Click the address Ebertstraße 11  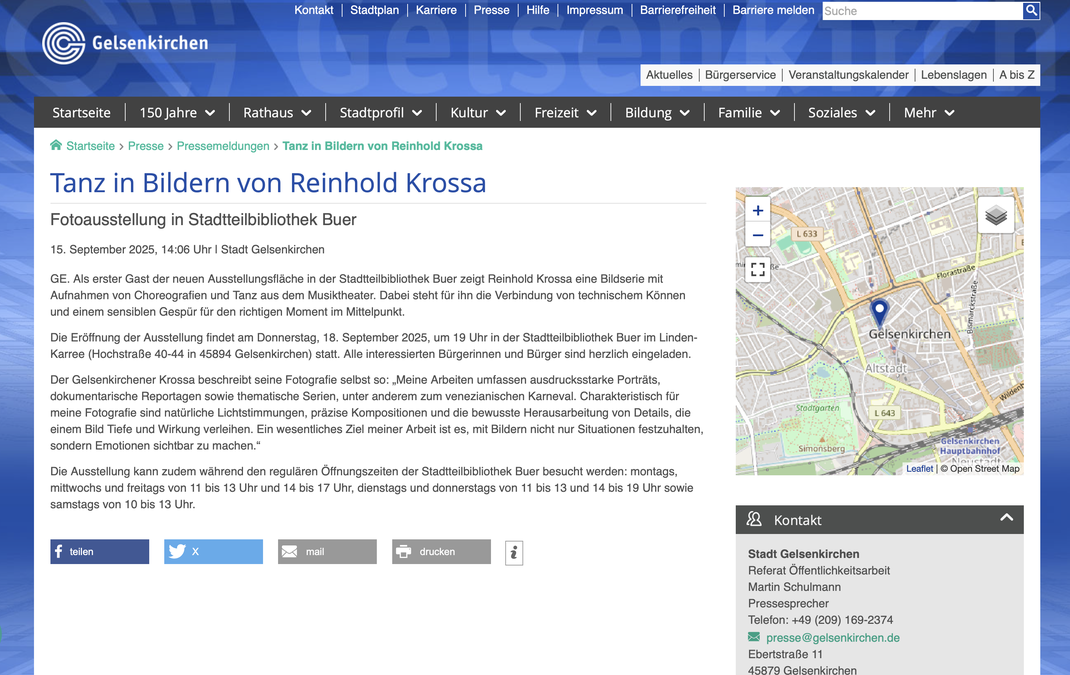(785, 655)
